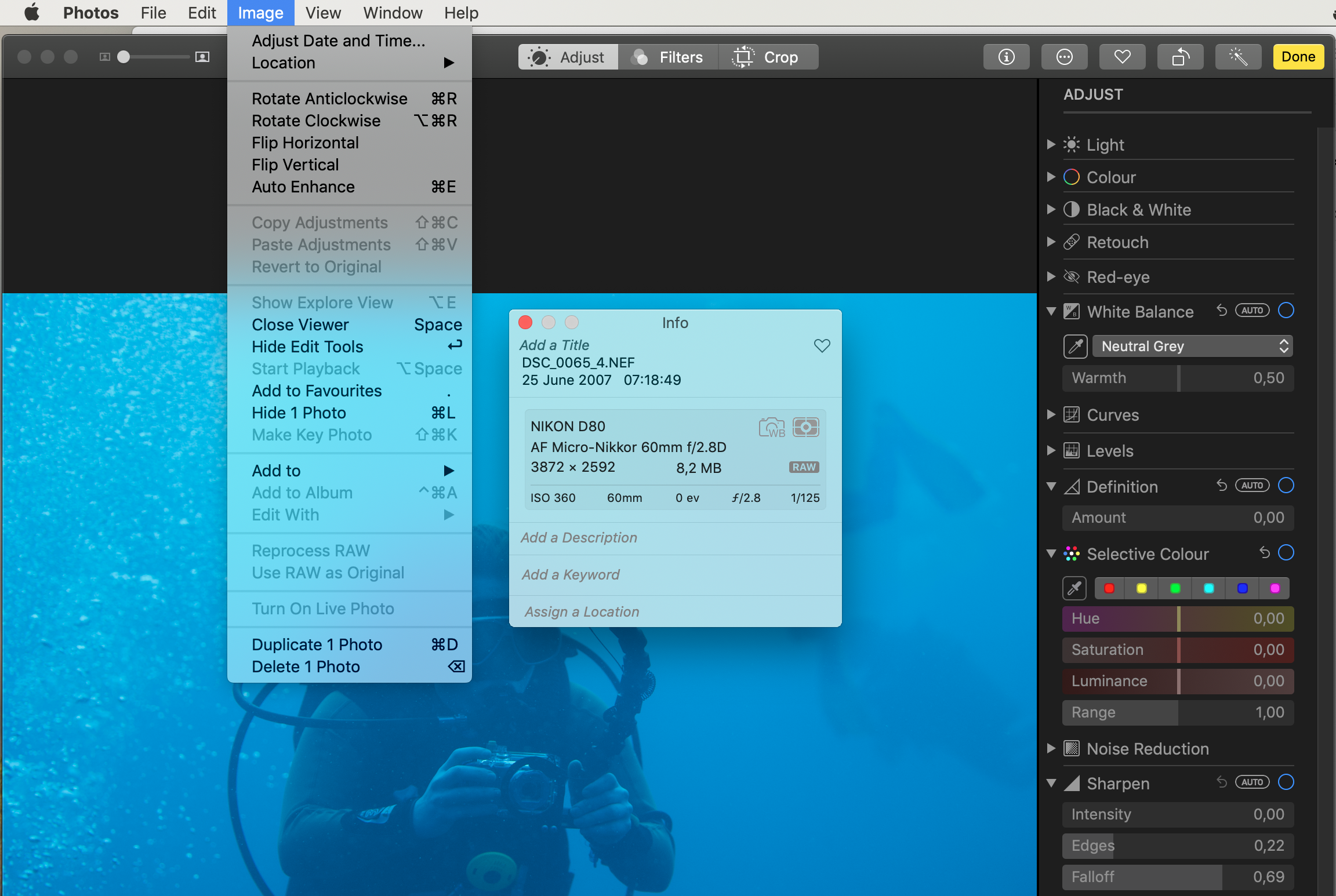Screen dimensions: 1336x896
Task: Toggle the White Balance enable circle
Action: tap(1286, 311)
